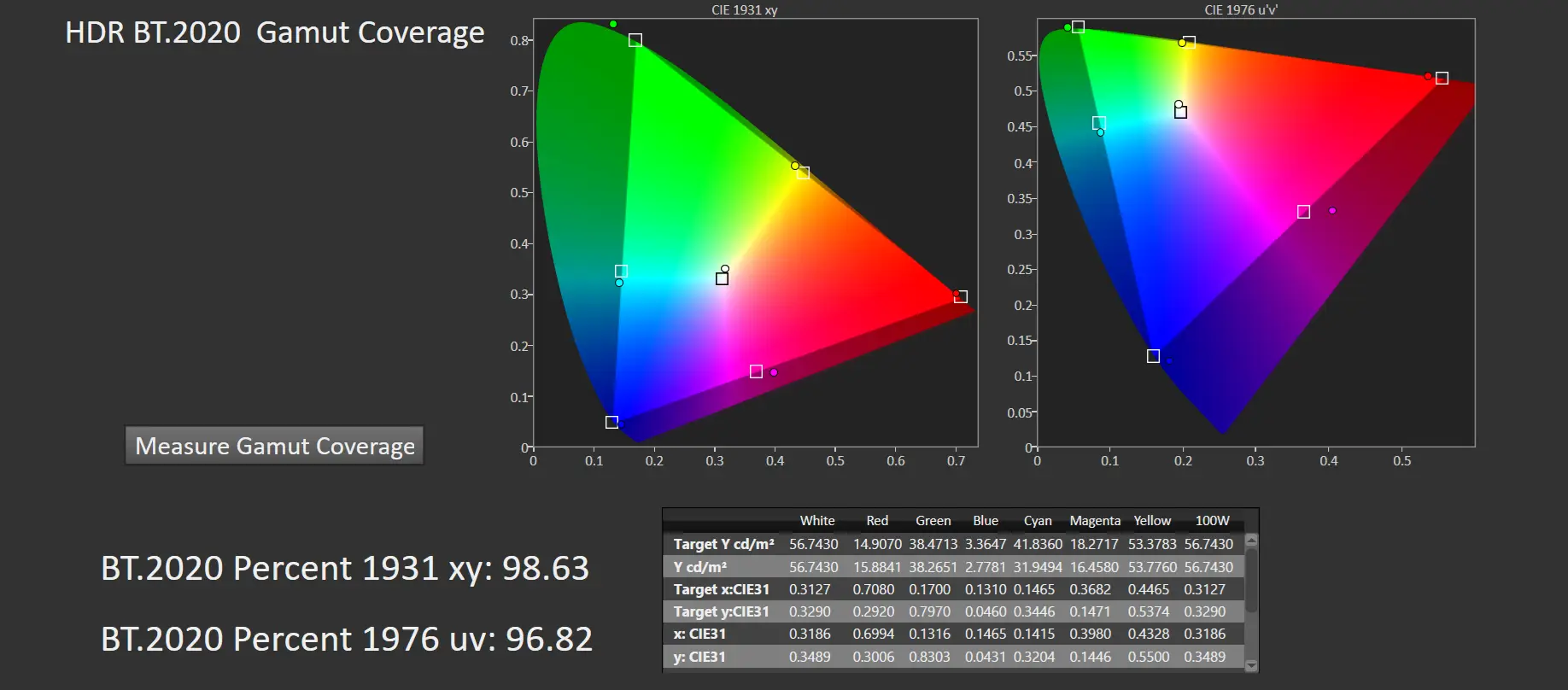Click the 100W column header

click(x=1212, y=521)
